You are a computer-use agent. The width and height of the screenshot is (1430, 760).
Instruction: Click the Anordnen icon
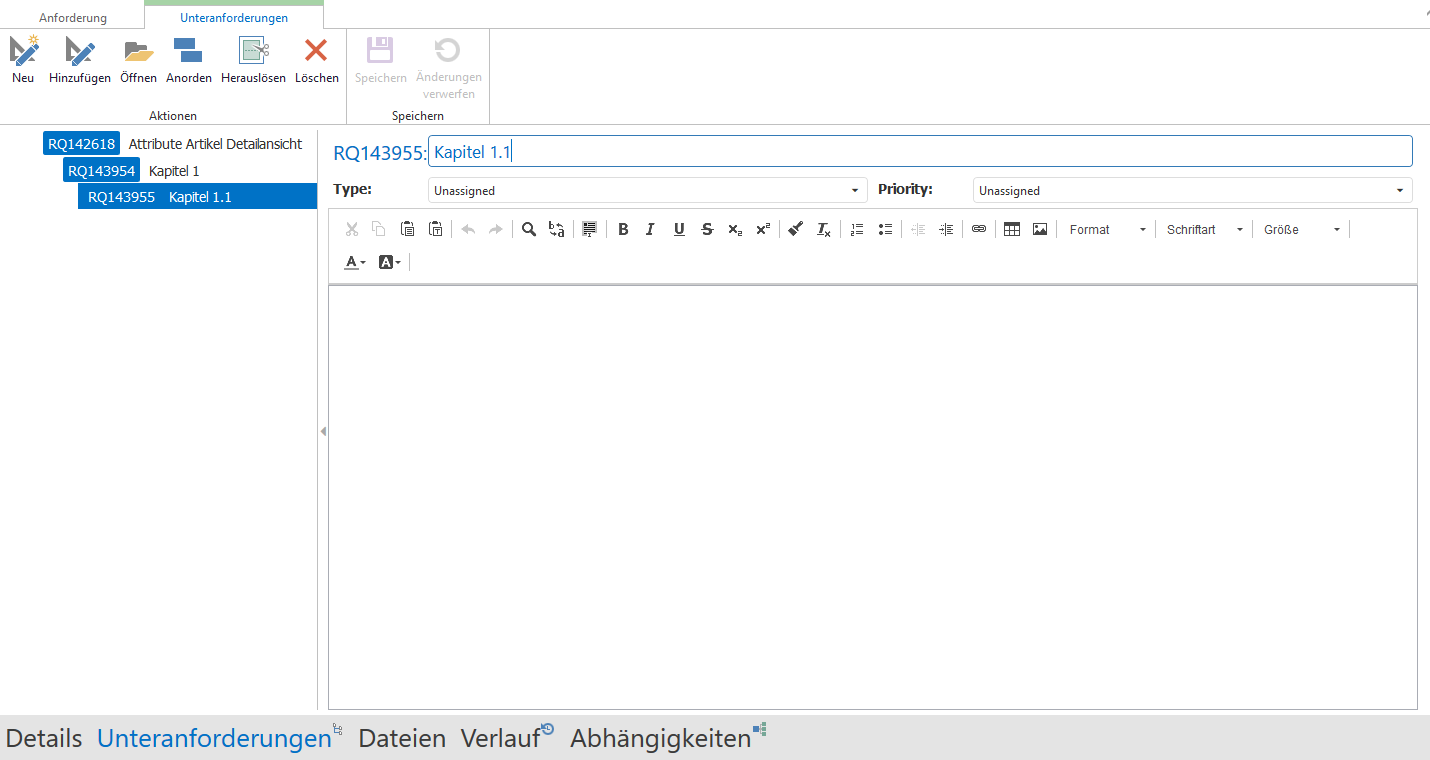(188, 51)
